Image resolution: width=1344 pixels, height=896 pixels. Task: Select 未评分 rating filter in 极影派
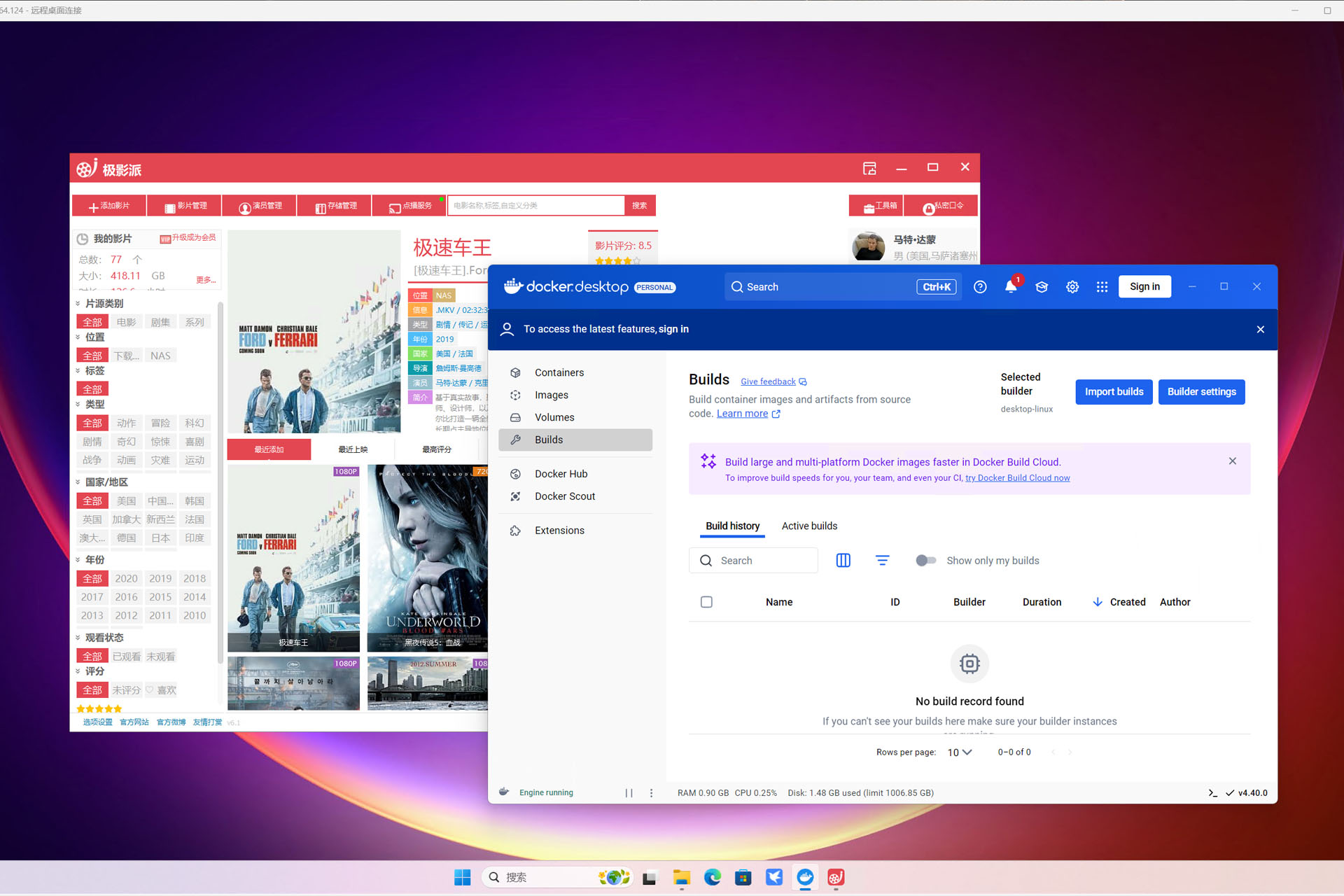point(127,689)
